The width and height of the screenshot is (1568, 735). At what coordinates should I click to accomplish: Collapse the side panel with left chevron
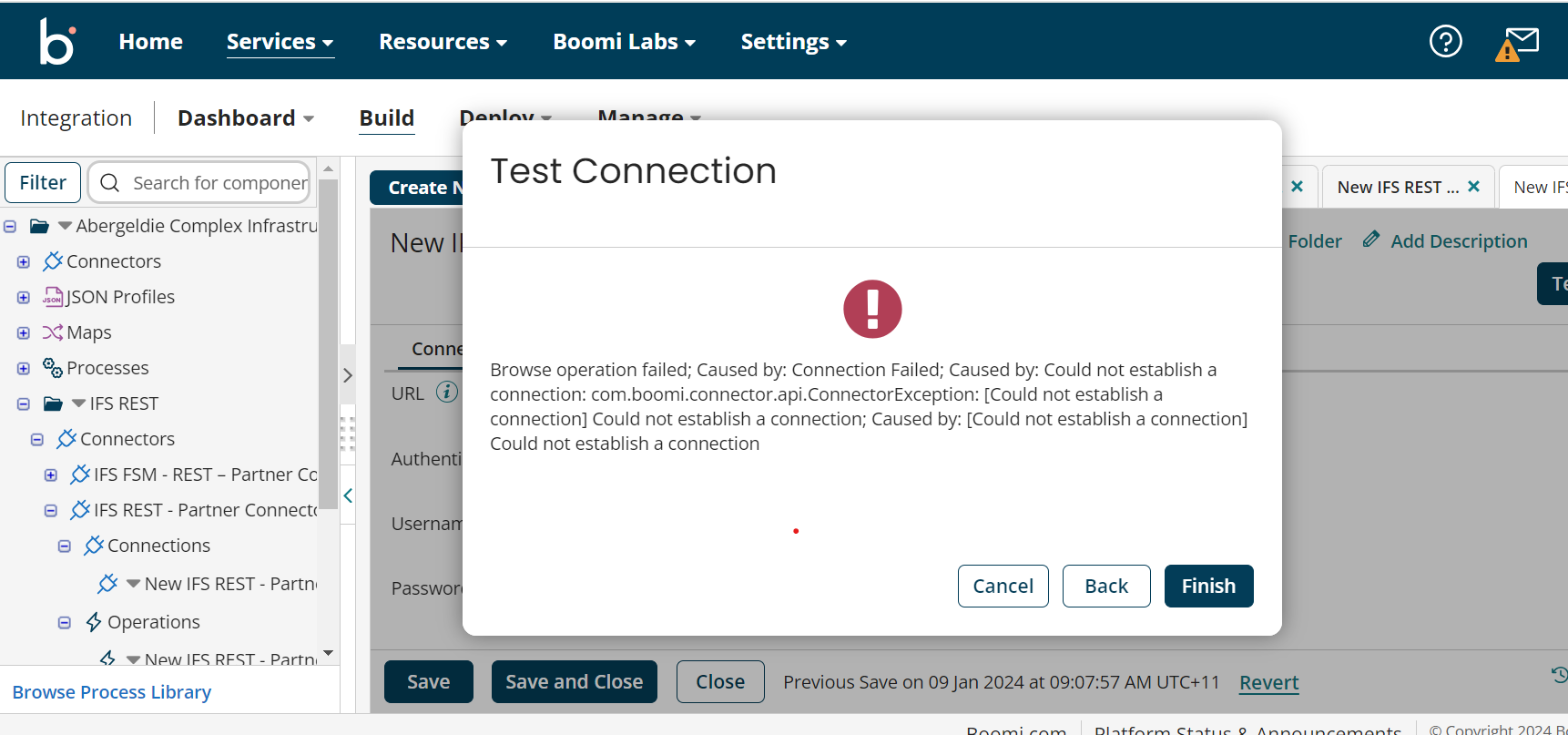348,495
